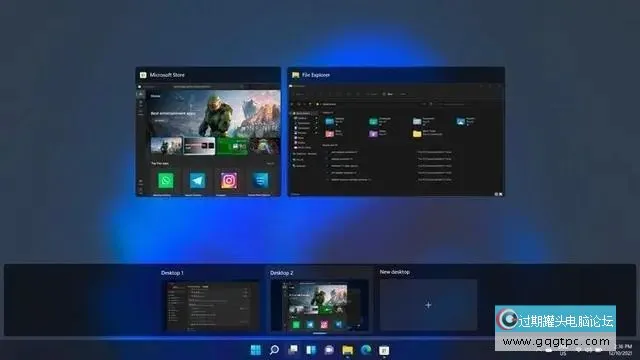Click the File Explorer window title icon

(296, 75)
